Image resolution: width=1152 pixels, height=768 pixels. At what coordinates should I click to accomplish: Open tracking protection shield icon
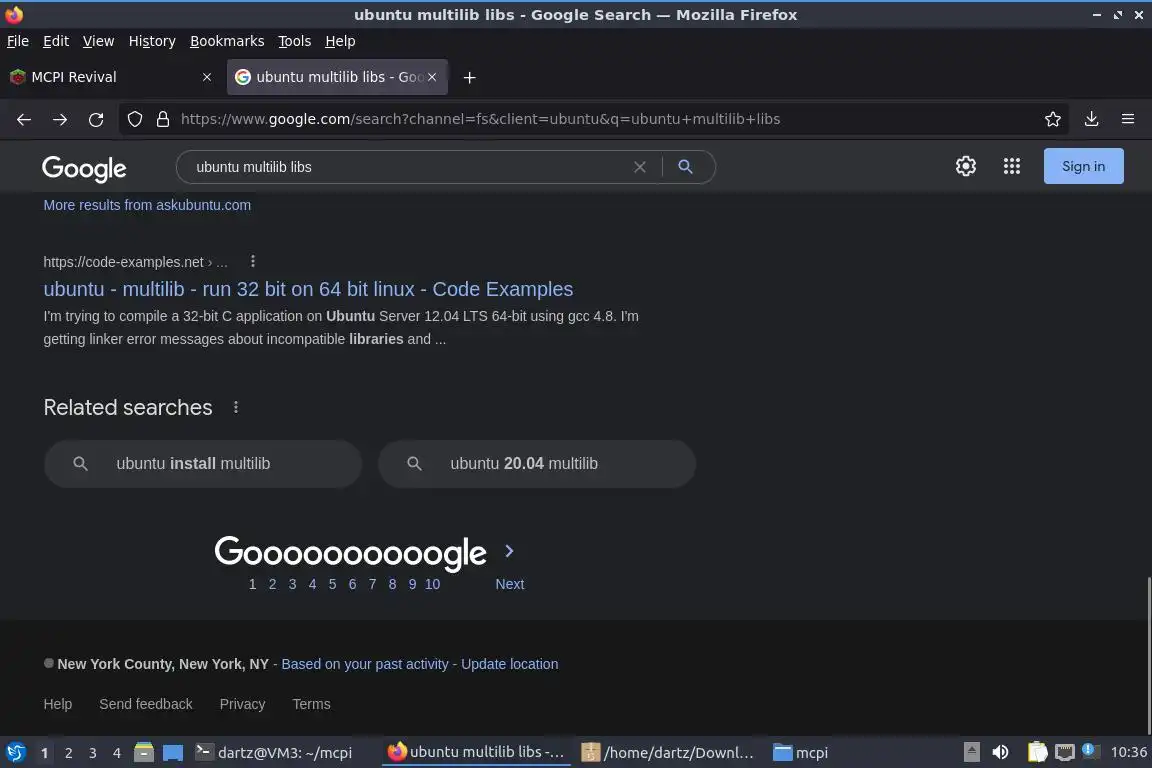coord(134,119)
